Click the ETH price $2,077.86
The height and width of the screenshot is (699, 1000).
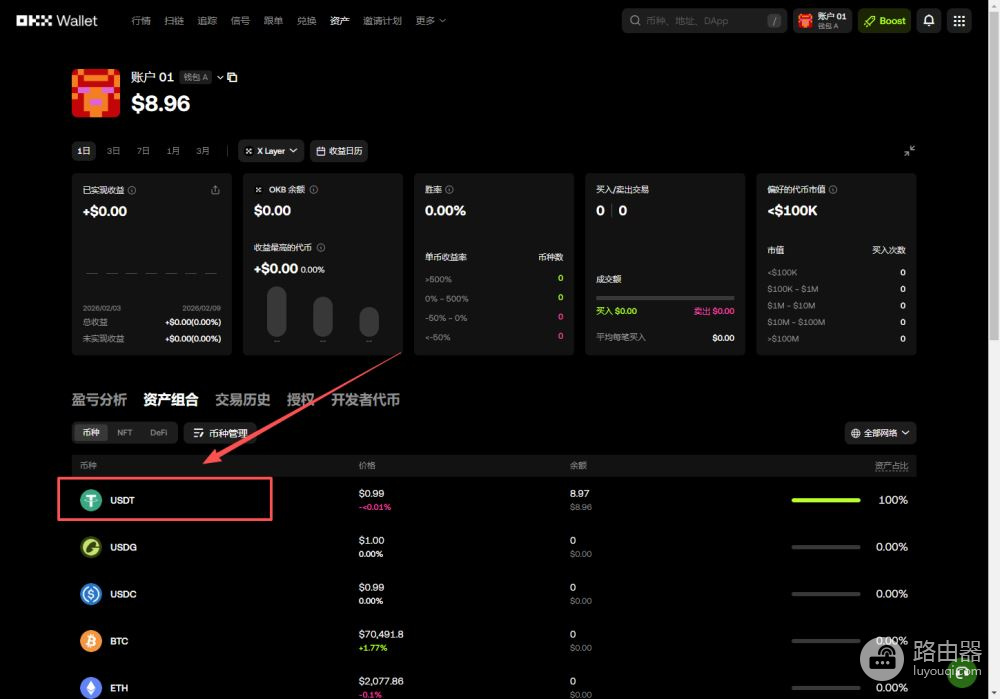[x=381, y=681]
